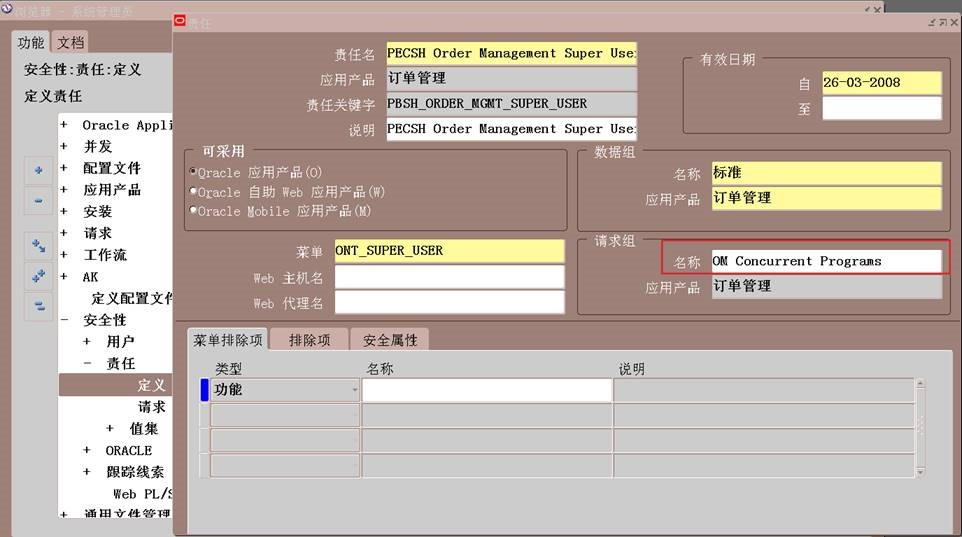The height and width of the screenshot is (537, 962).
Task: Click the 自 date field 26-03-2008
Action: coord(882,83)
